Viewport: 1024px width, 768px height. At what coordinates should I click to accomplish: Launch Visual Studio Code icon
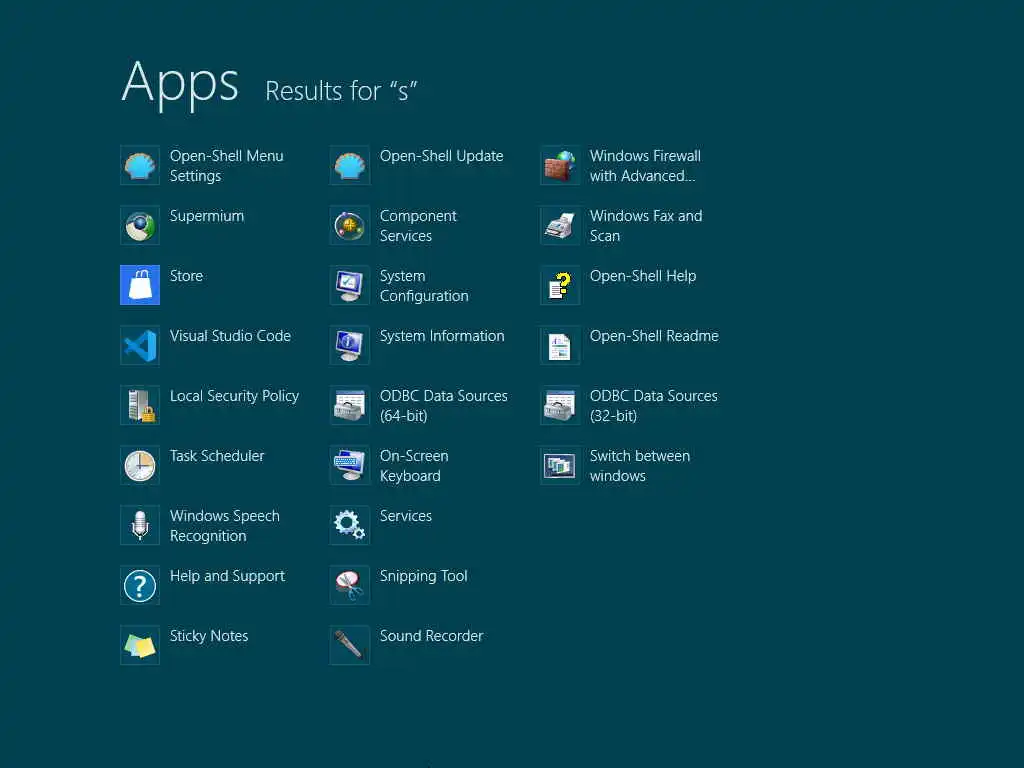click(140, 345)
